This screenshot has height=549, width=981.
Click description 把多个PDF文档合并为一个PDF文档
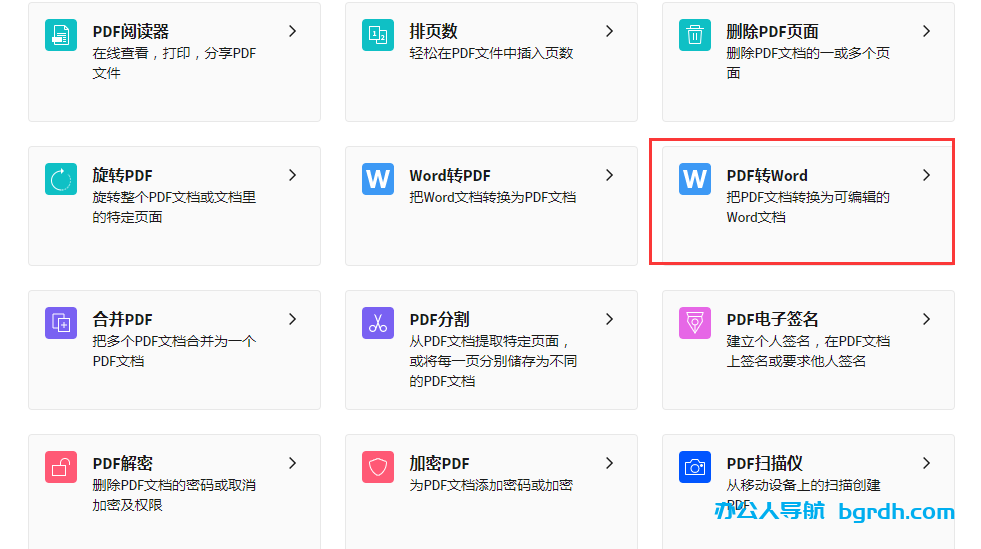175,351
